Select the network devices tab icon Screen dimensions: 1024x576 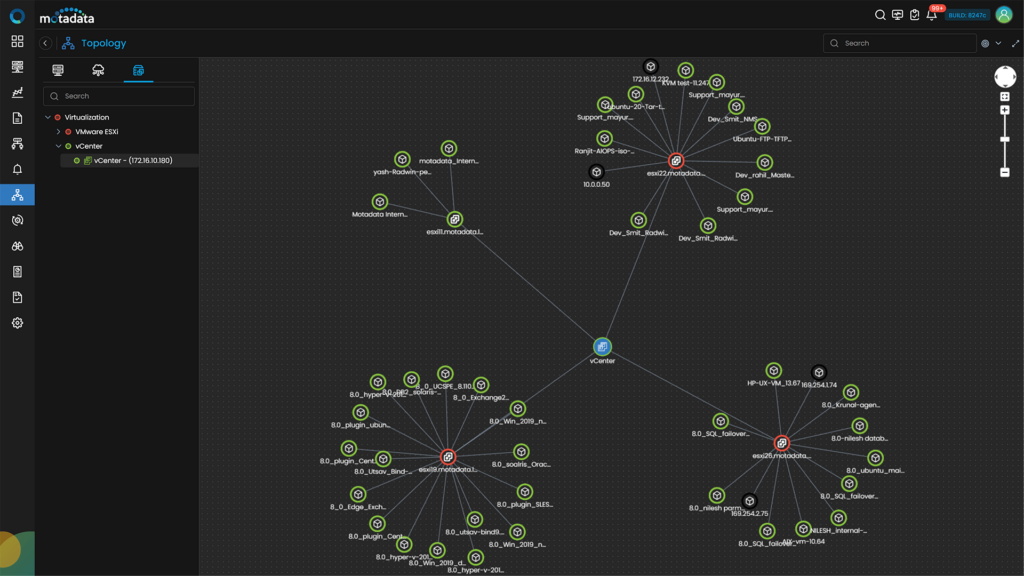click(x=58, y=71)
